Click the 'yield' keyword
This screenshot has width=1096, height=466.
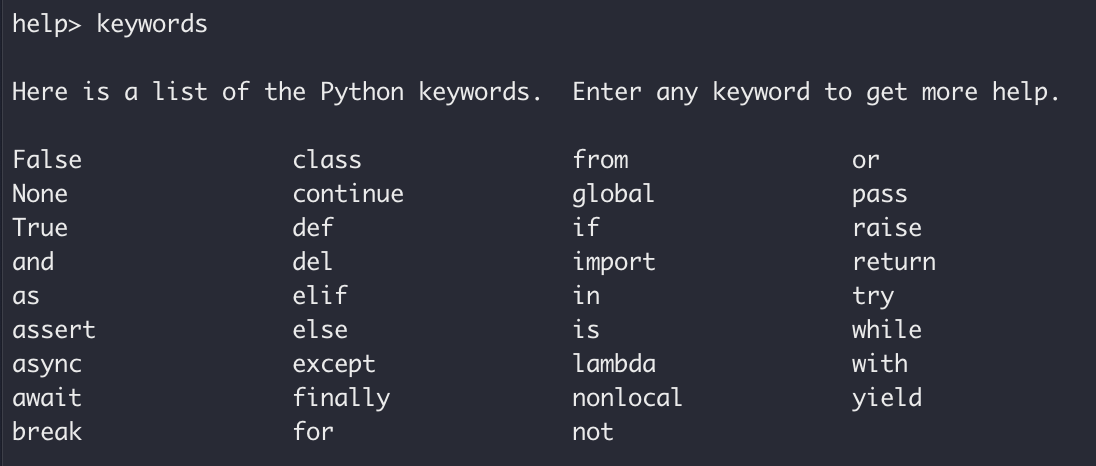tap(887, 398)
